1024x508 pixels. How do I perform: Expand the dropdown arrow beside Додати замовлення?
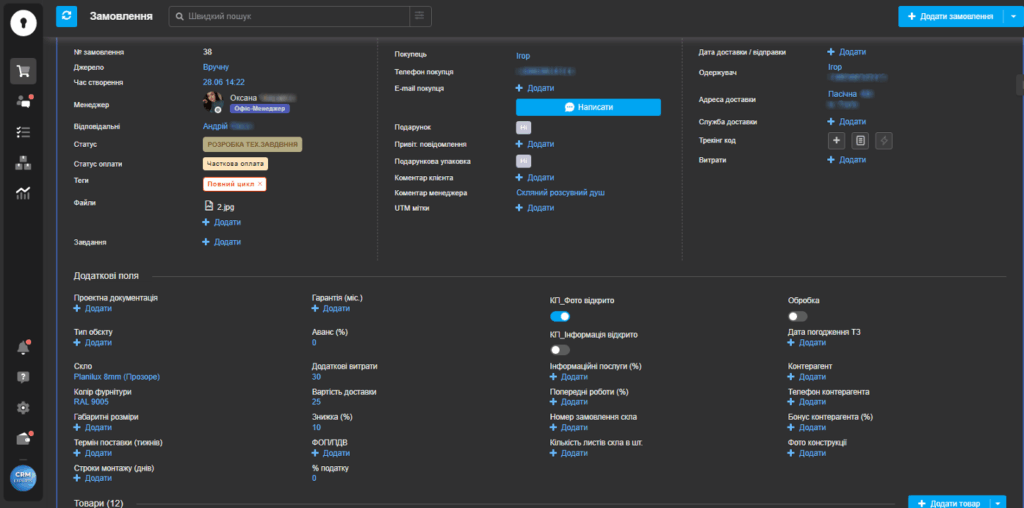1008,16
